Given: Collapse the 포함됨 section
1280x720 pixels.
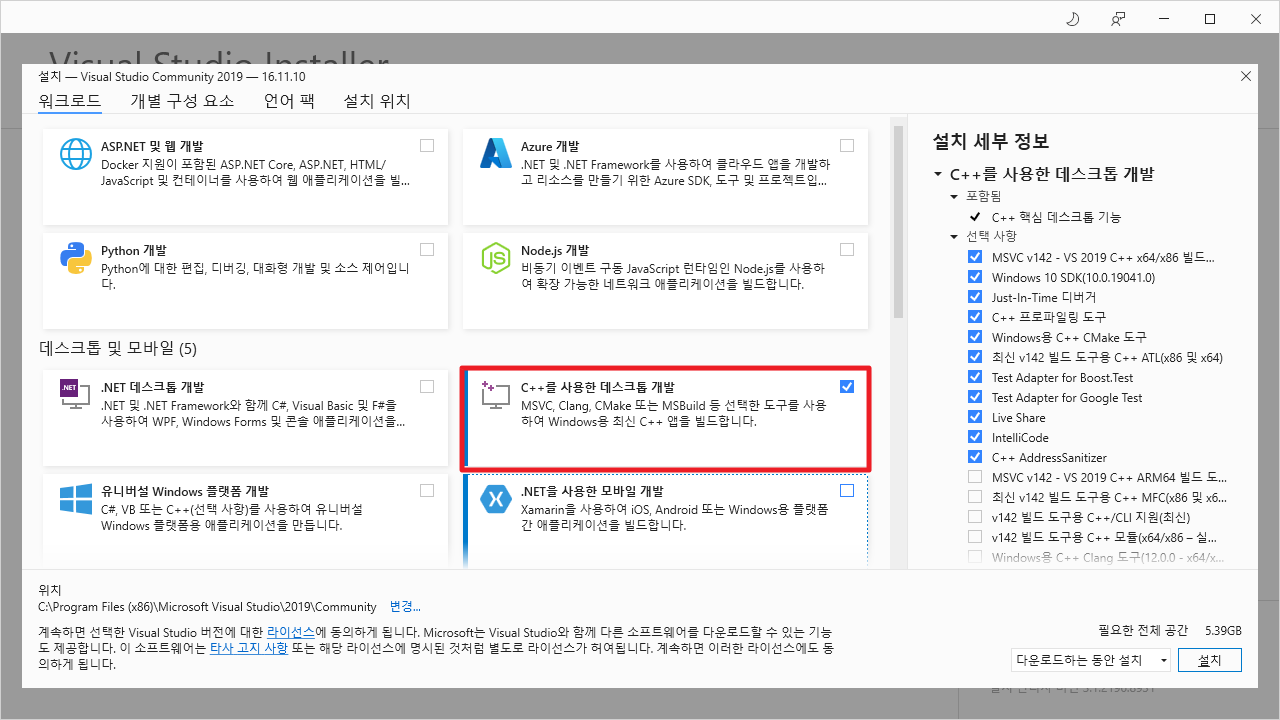Looking at the screenshot, I should (x=955, y=197).
